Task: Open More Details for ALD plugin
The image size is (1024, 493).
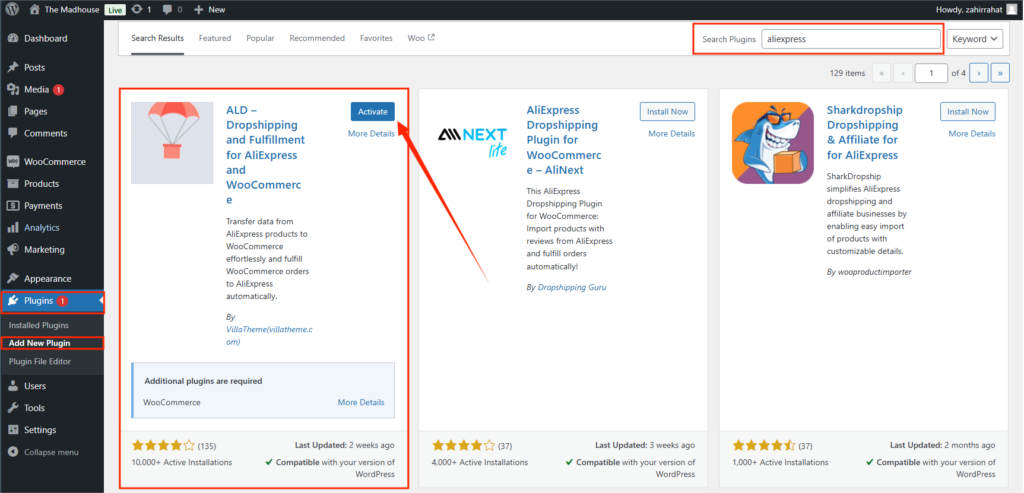Action: pos(371,134)
